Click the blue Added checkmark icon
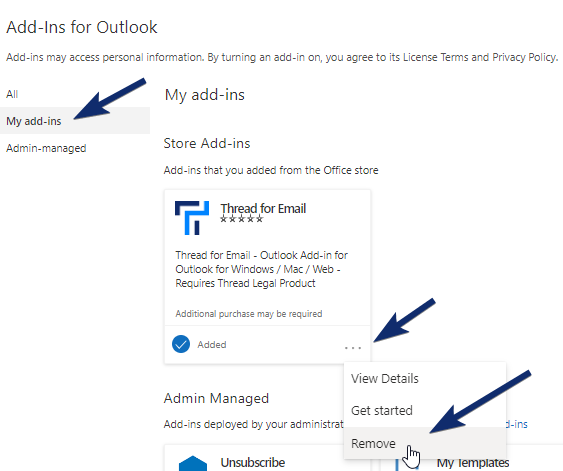The width and height of the screenshot is (563, 471). click(181, 344)
